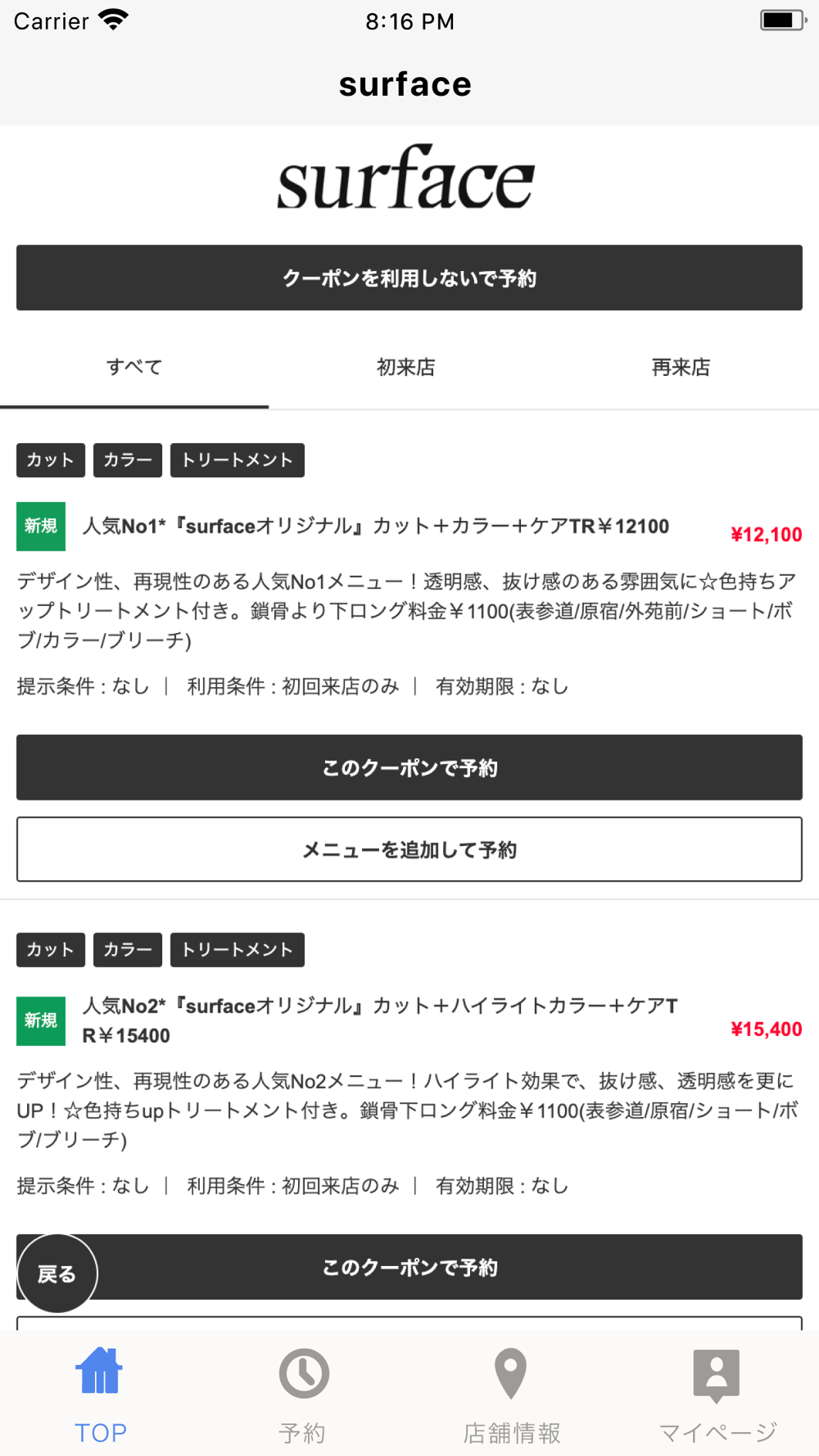Tap 新規 badge on 人気No2 coupon
The image size is (819, 1456).
pos(41,1020)
